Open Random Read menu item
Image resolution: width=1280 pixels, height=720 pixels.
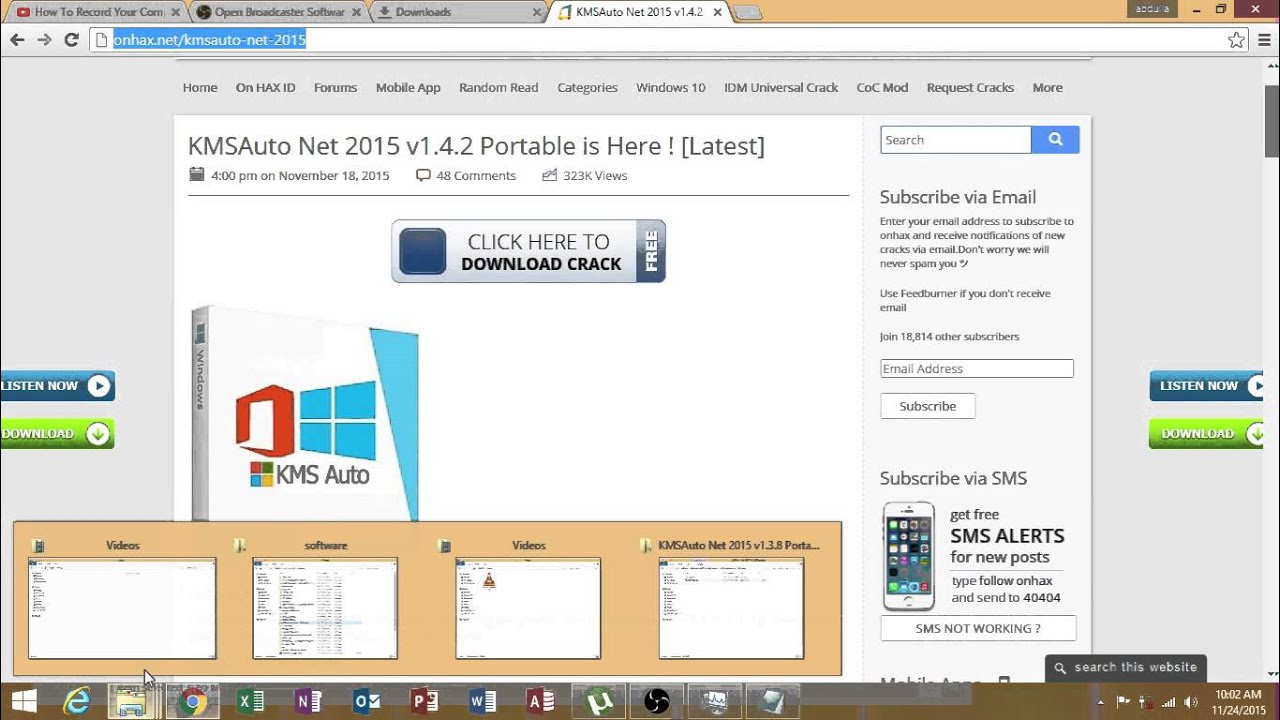(499, 87)
